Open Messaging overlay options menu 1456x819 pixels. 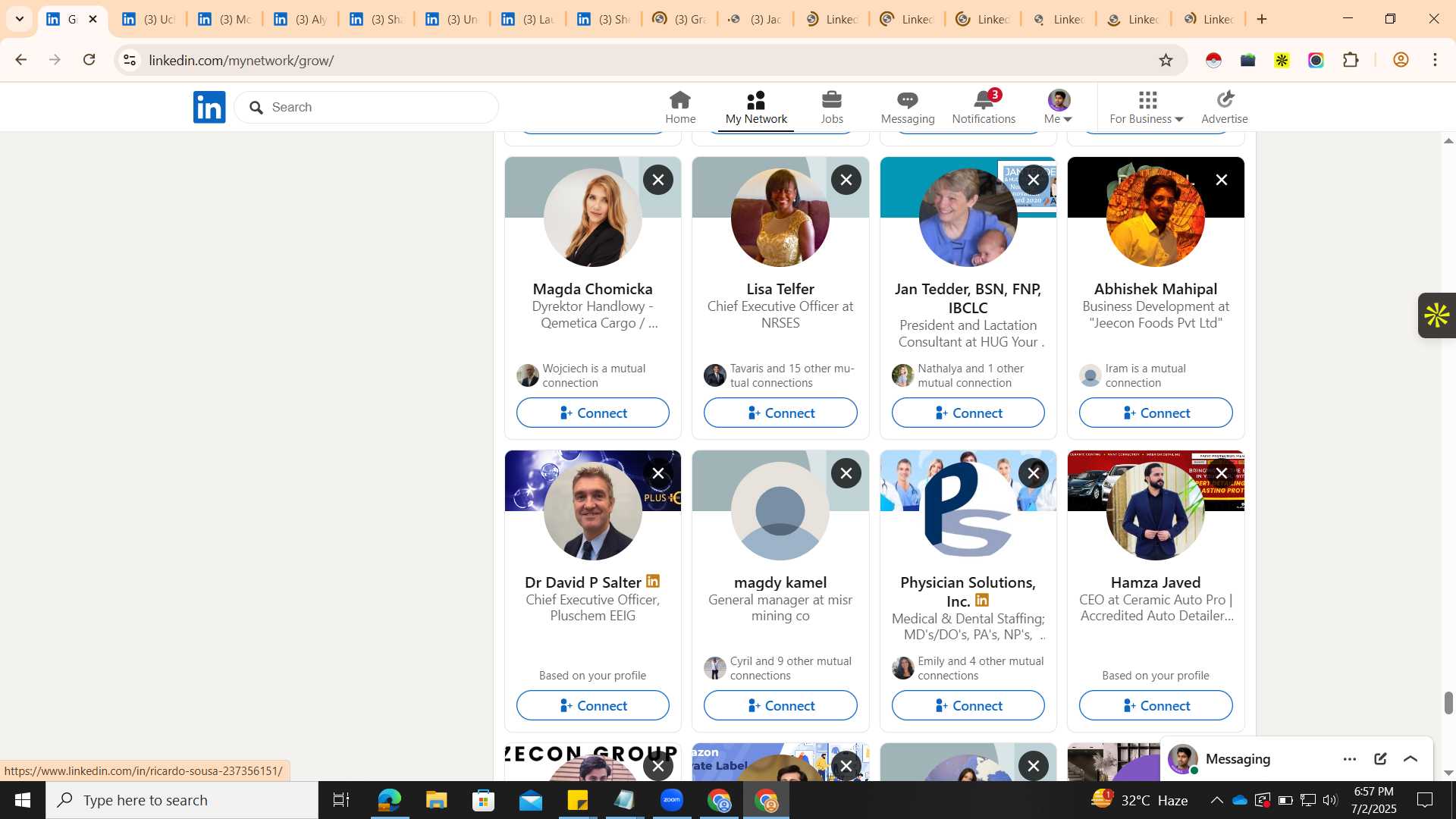[1350, 759]
